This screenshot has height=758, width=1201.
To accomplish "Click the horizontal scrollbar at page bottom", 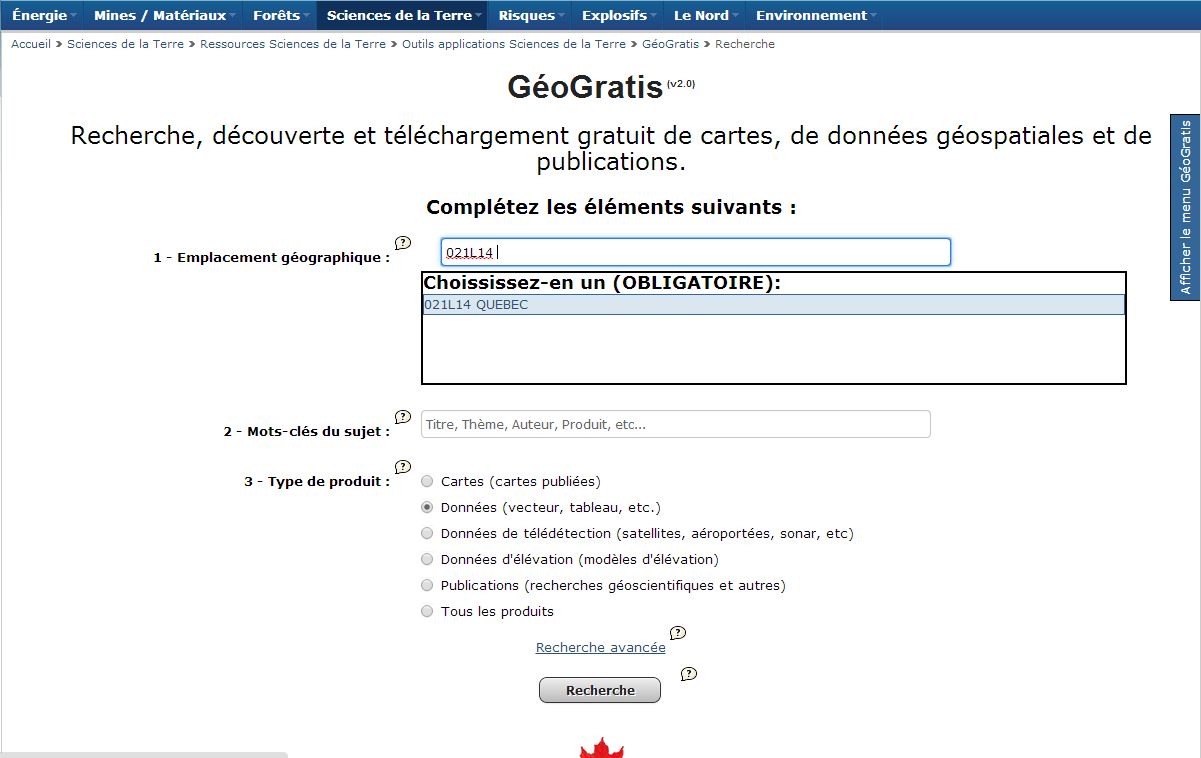I will click(x=144, y=755).
